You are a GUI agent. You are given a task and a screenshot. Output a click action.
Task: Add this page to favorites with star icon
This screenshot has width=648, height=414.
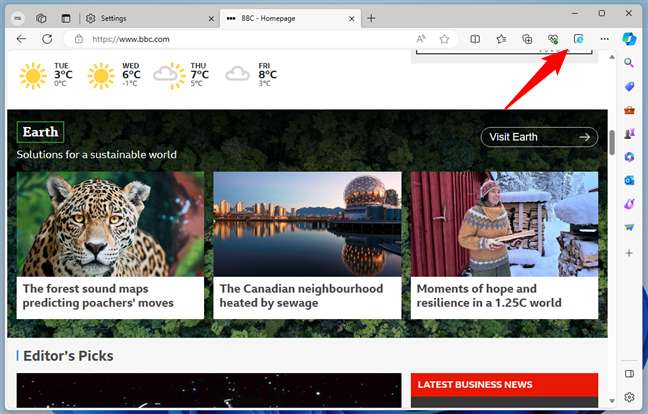pyautogui.click(x=444, y=39)
